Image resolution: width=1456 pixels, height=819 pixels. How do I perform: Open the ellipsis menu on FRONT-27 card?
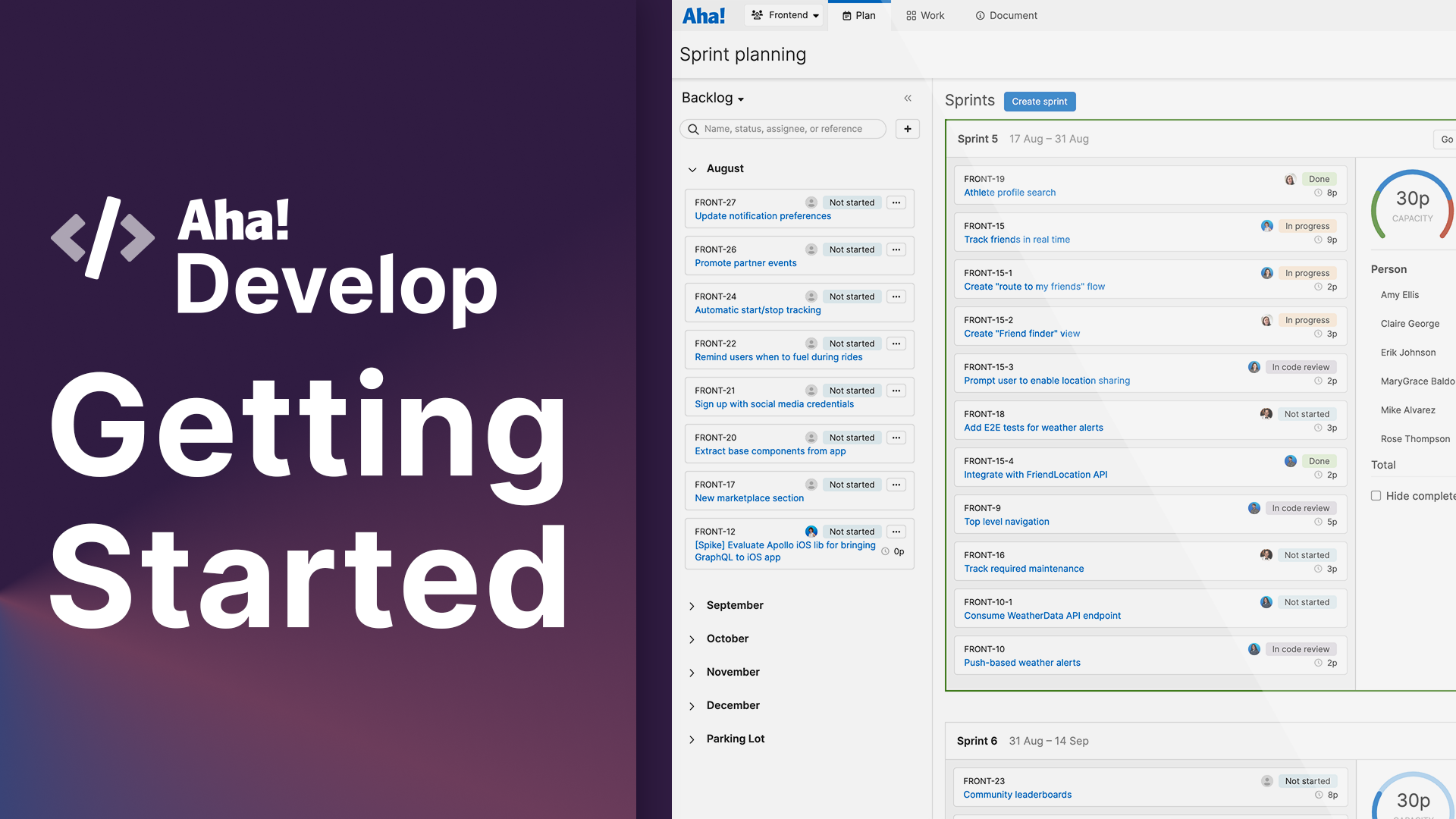point(896,202)
